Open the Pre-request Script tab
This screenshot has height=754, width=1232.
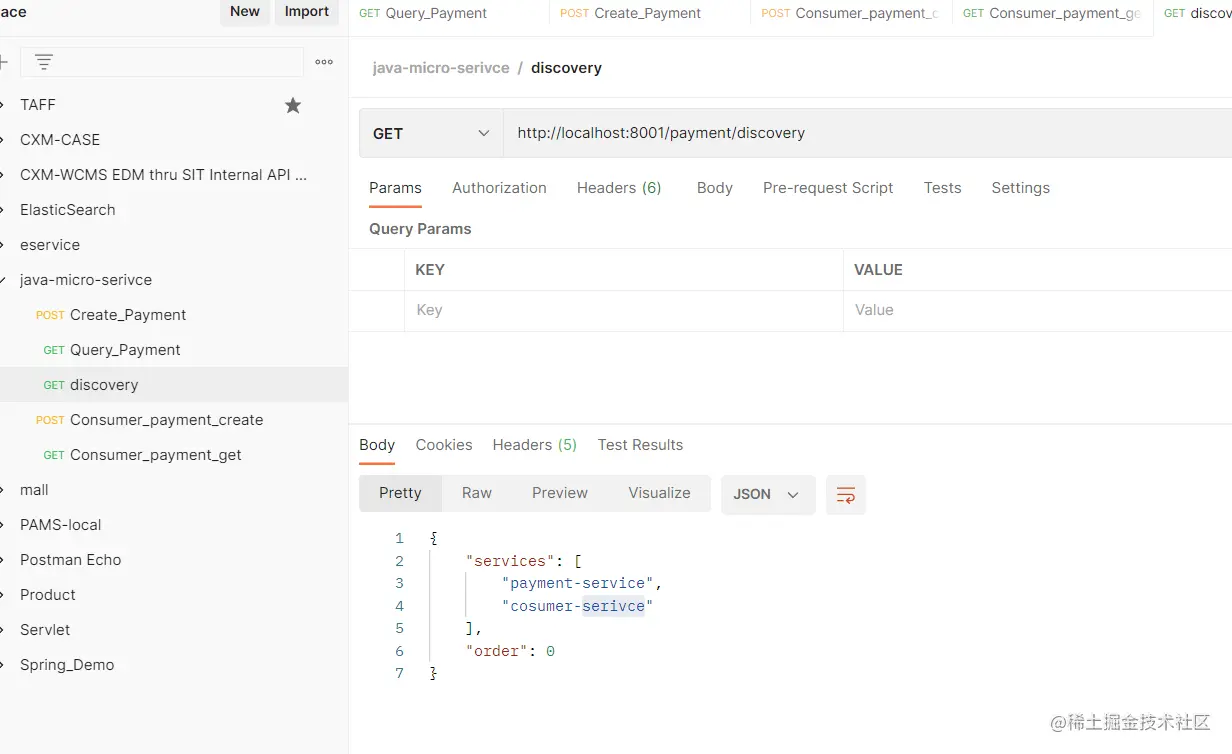(828, 188)
